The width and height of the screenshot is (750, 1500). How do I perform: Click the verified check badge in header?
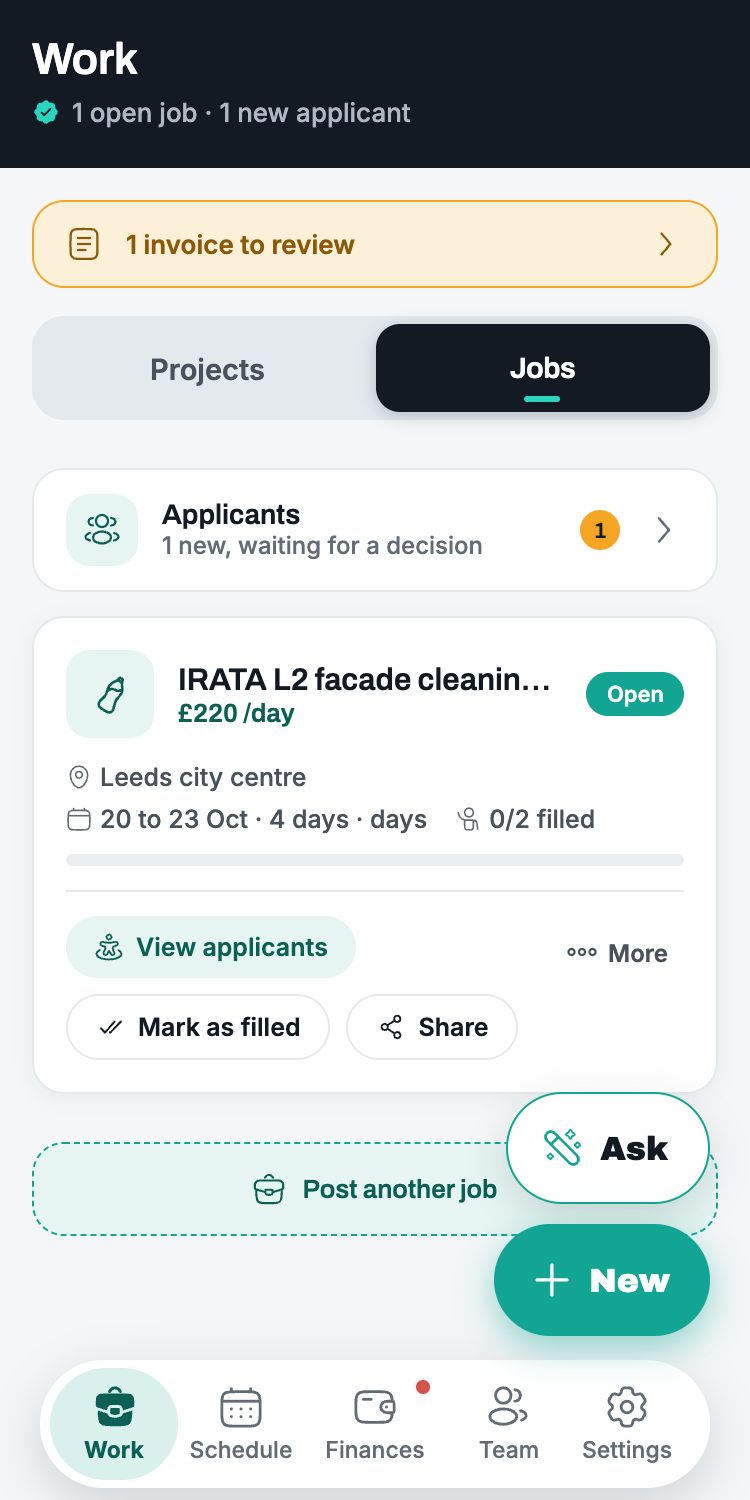click(x=46, y=112)
